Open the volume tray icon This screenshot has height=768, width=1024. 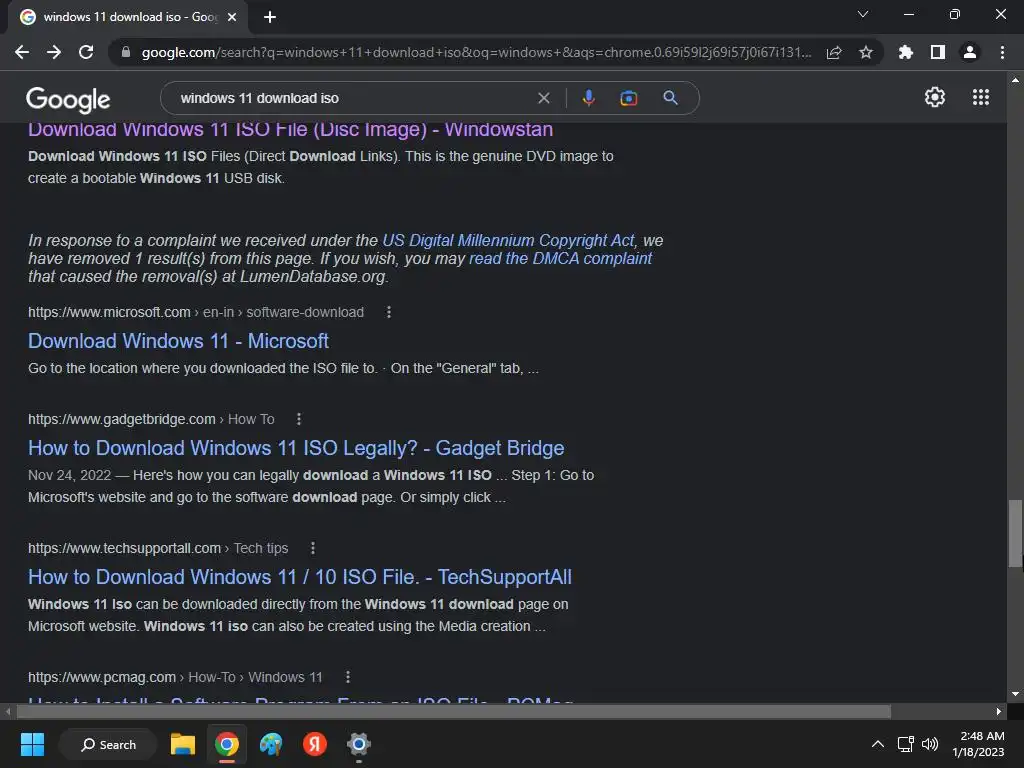pyautogui.click(x=930, y=744)
